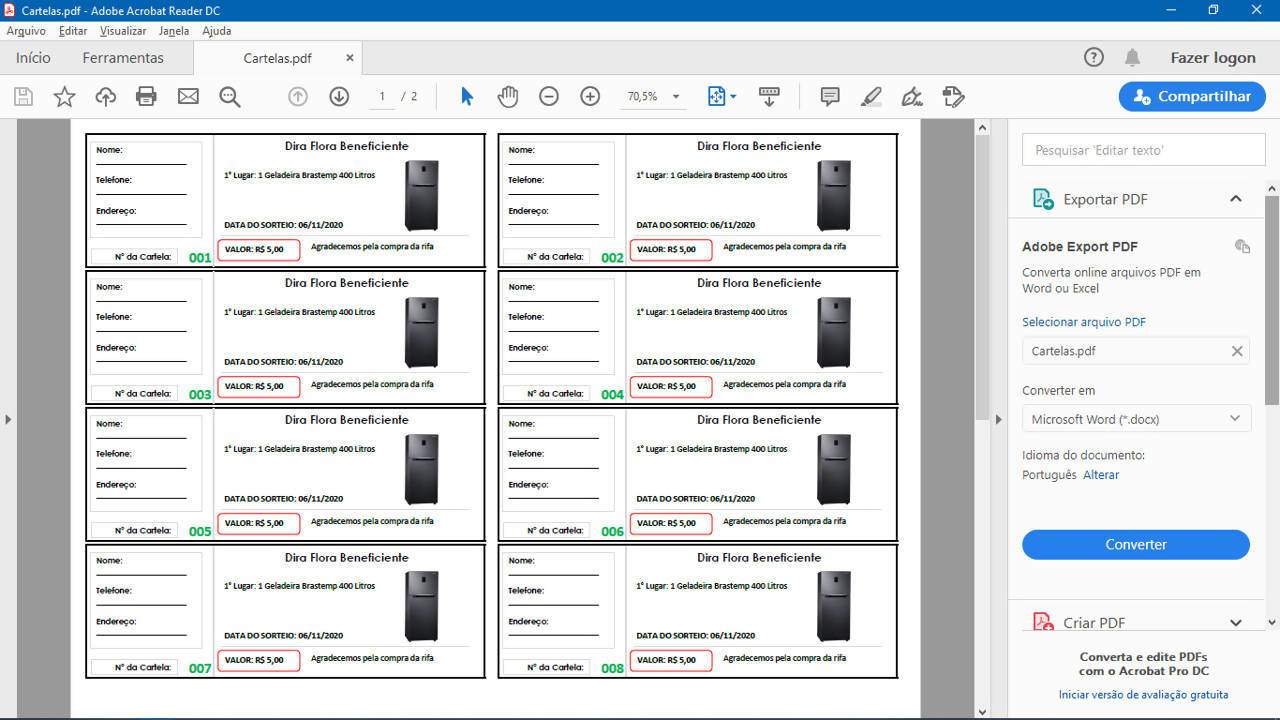
Task: Click Fazer logon
Action: point(1213,58)
